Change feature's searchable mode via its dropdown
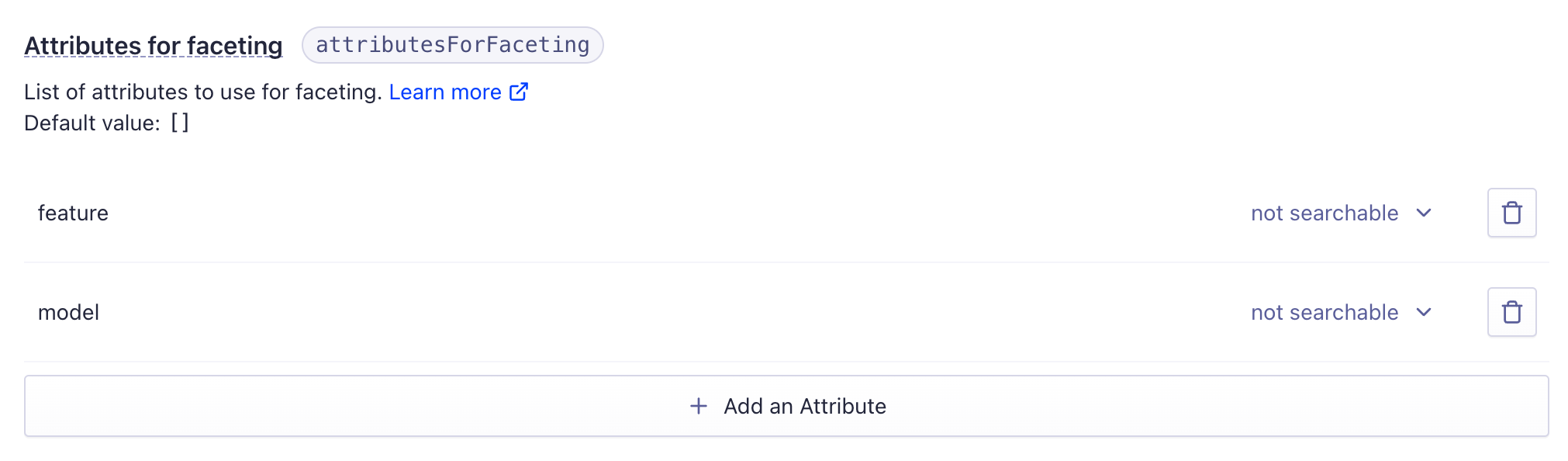Image resolution: width=1568 pixels, height=461 pixels. click(x=1341, y=213)
